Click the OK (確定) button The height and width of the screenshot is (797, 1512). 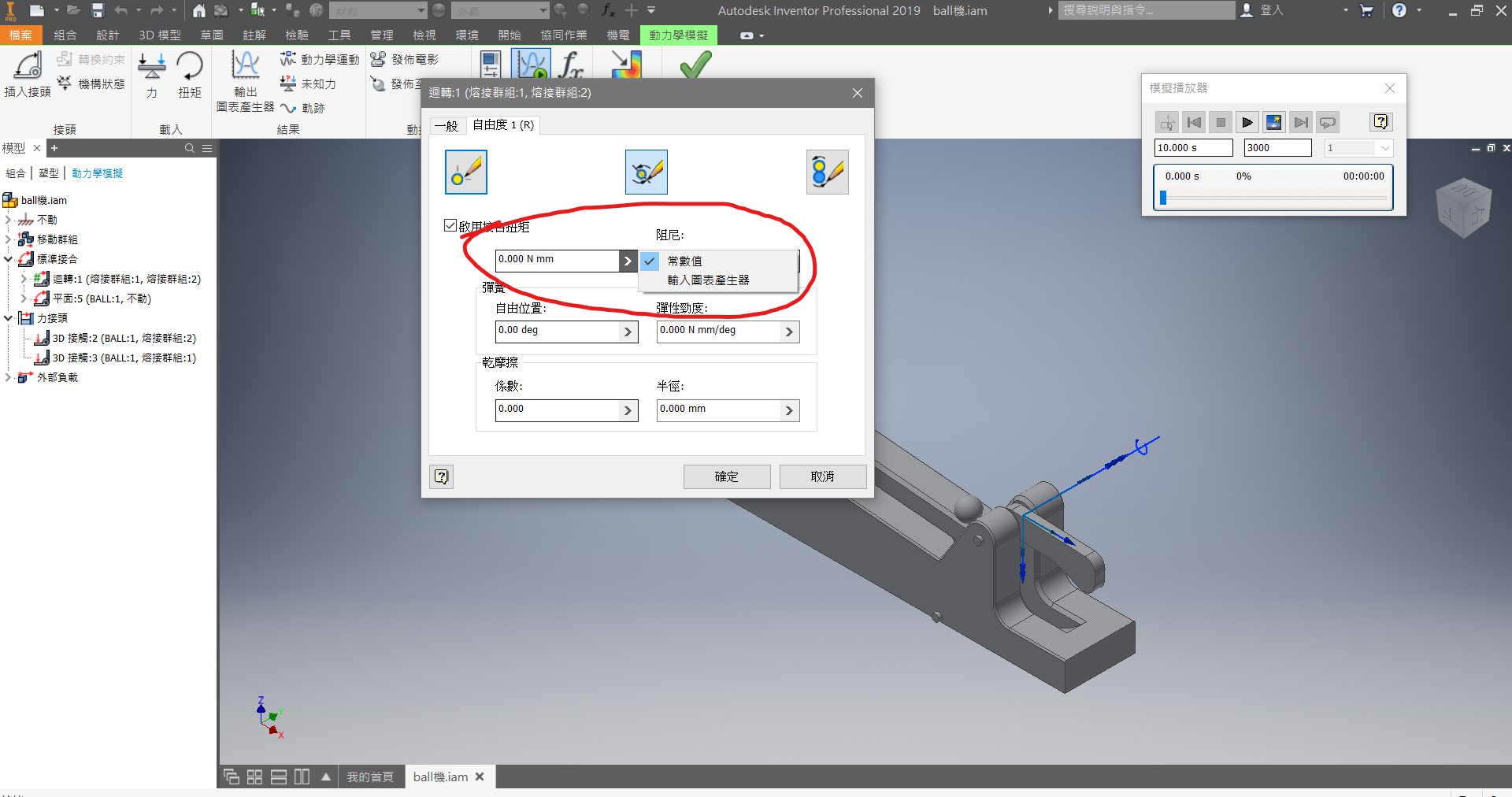(727, 476)
